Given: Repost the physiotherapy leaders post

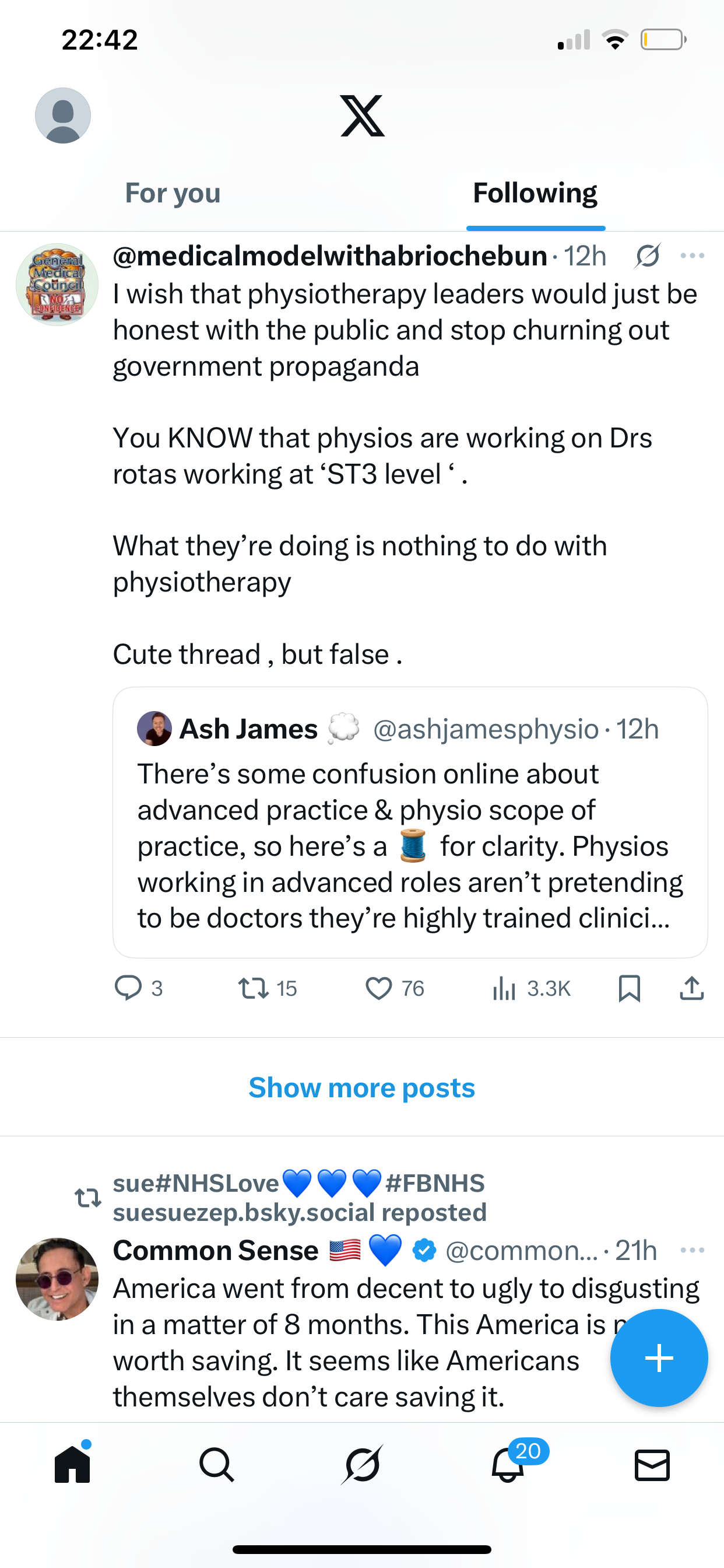Looking at the screenshot, I should 253,988.
